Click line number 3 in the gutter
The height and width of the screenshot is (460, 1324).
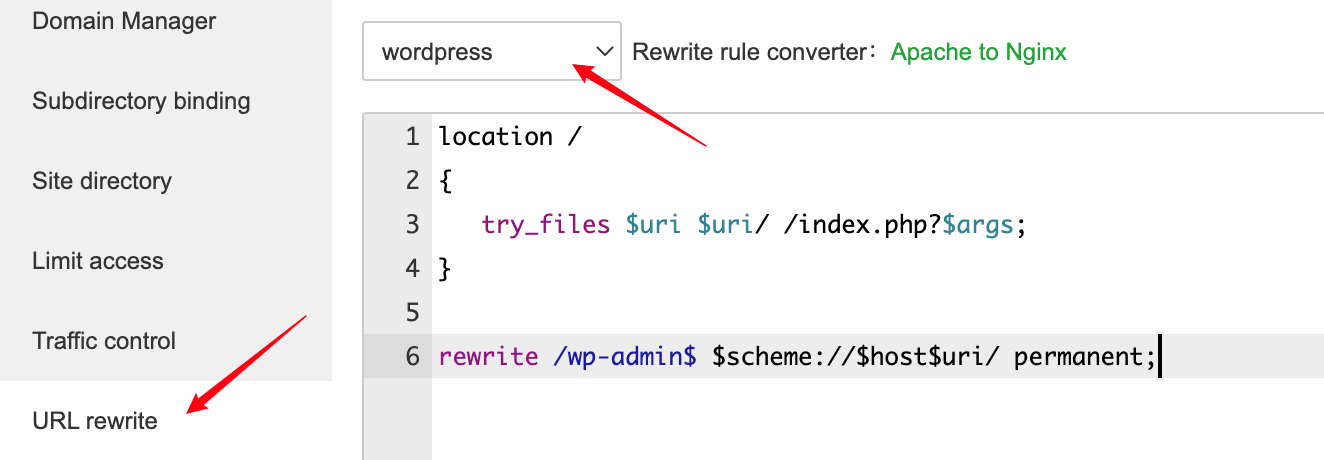(x=412, y=225)
